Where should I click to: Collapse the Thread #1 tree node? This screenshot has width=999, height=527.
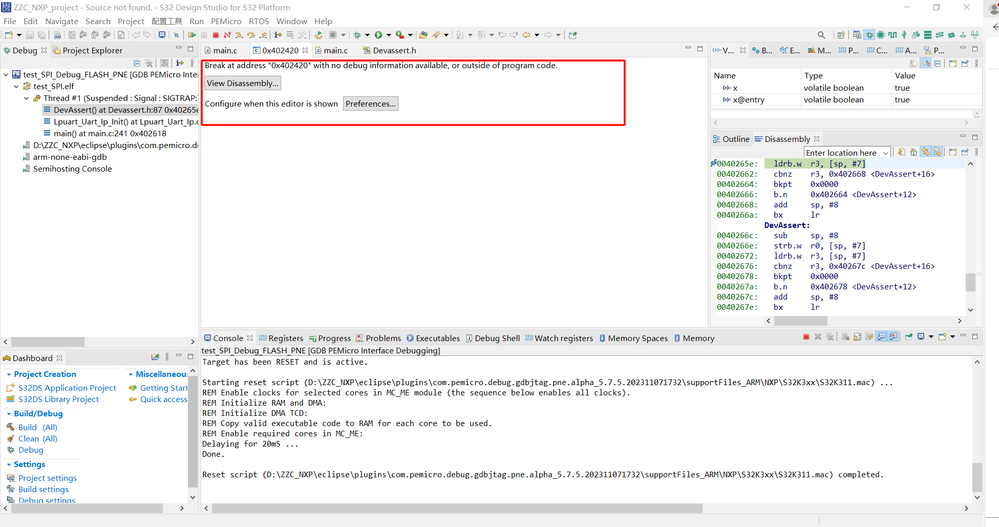(26, 99)
